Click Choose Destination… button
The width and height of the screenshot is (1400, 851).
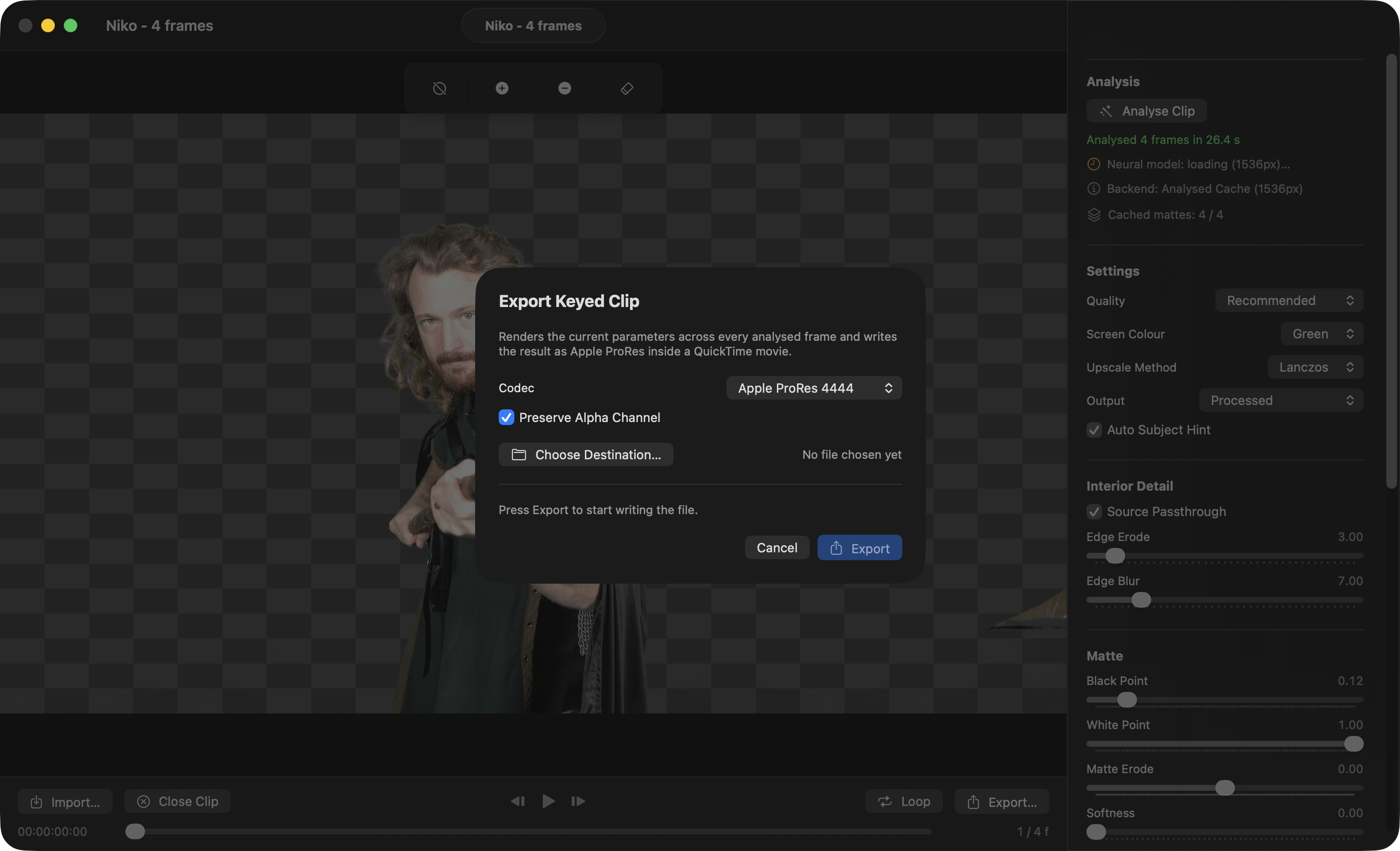586,454
